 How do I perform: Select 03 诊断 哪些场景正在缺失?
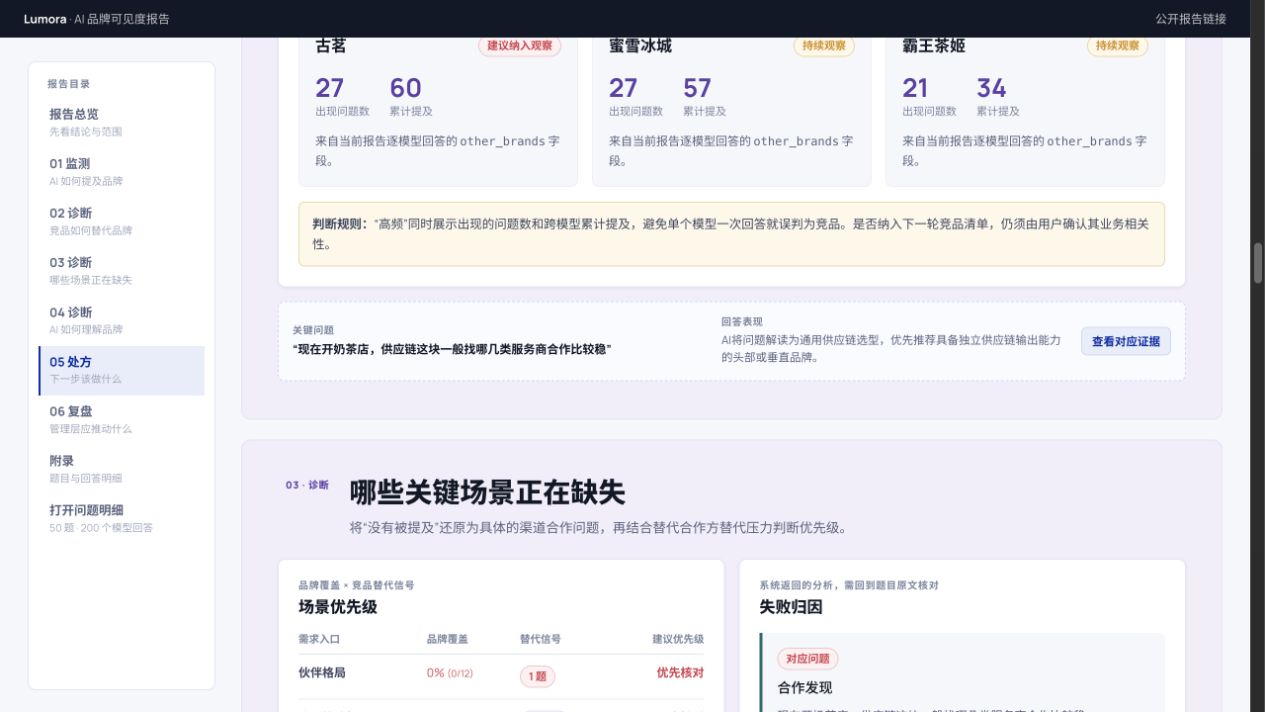[121, 271]
